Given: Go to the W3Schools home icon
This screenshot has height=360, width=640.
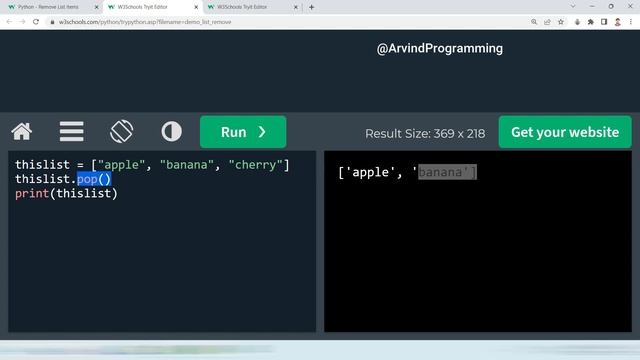Looking at the screenshot, I should (x=22, y=131).
